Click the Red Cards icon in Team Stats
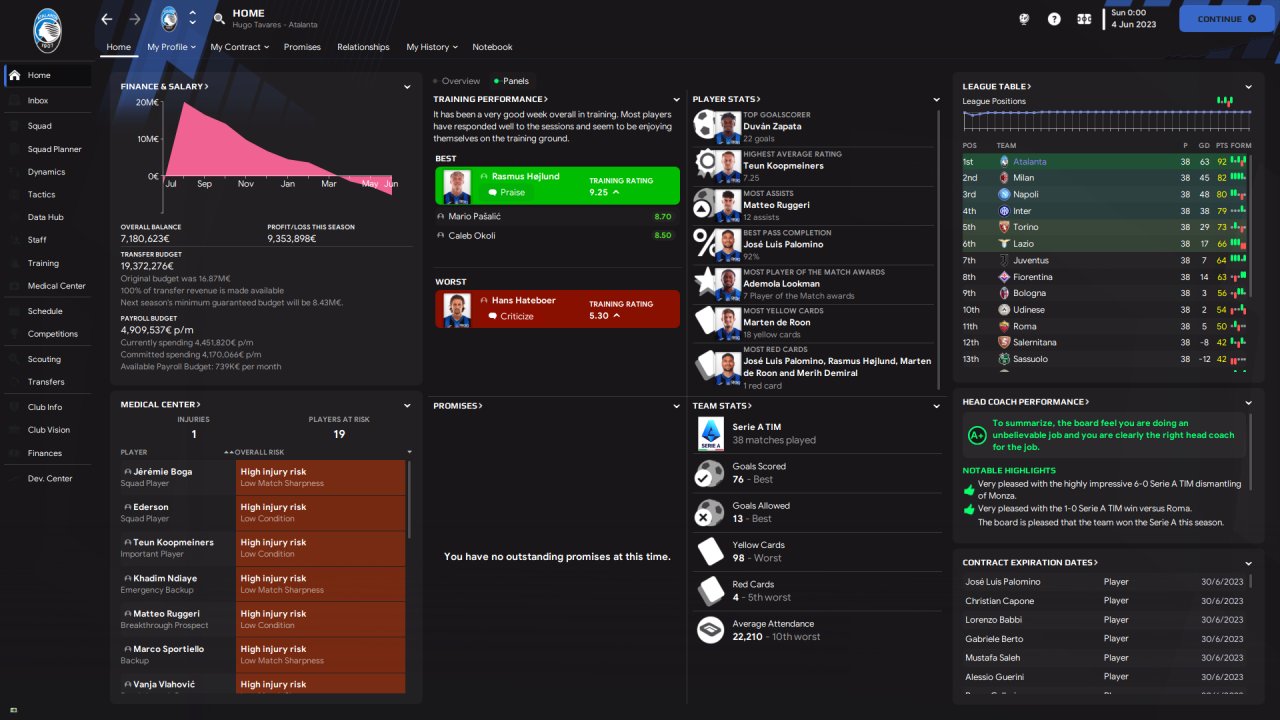The image size is (1280, 720). pyautogui.click(x=709, y=590)
